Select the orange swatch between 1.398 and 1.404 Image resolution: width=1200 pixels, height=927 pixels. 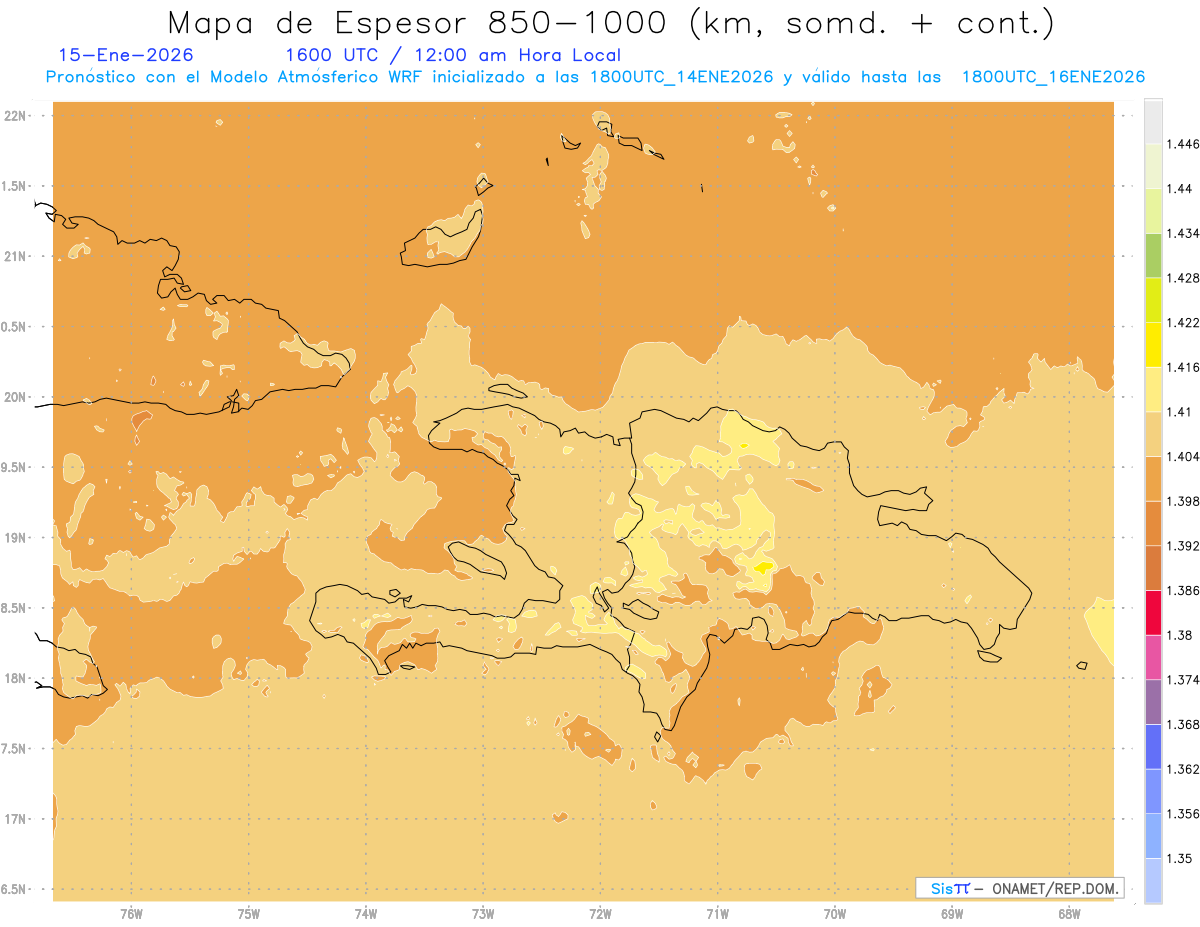(1153, 478)
